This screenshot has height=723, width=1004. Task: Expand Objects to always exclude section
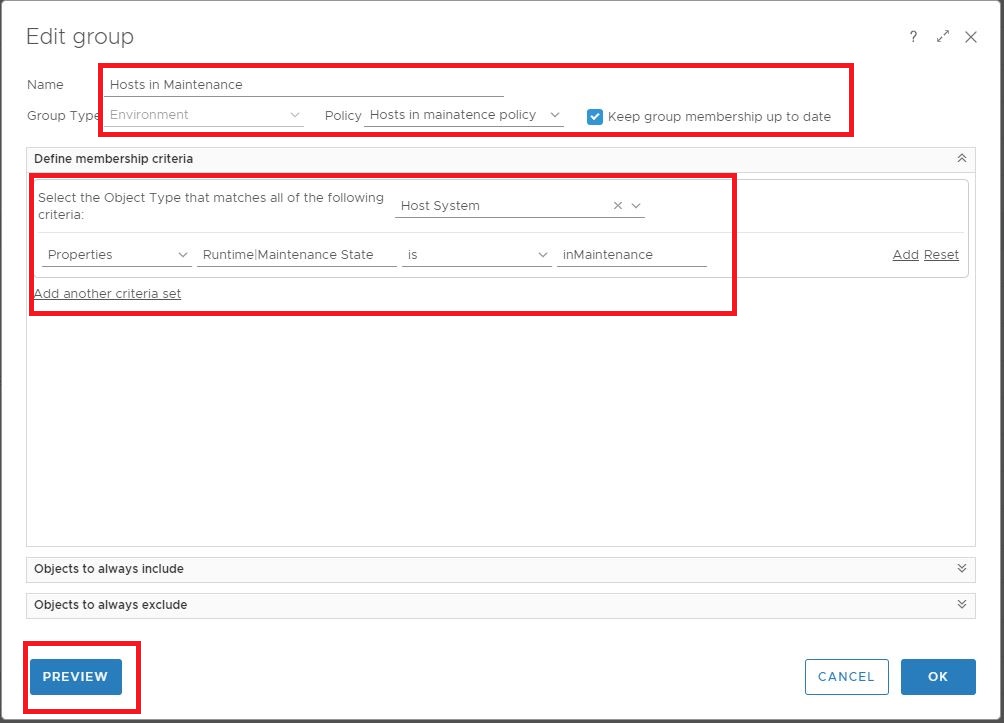point(961,605)
